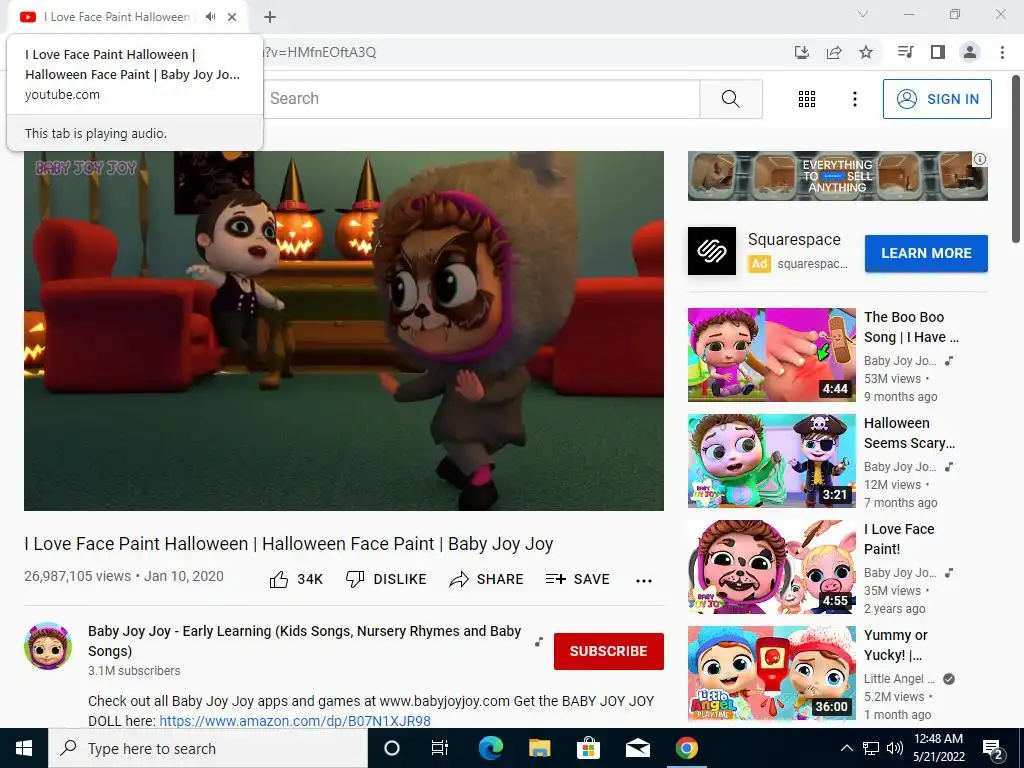Open Chrome profile avatar icon

pos(970,52)
